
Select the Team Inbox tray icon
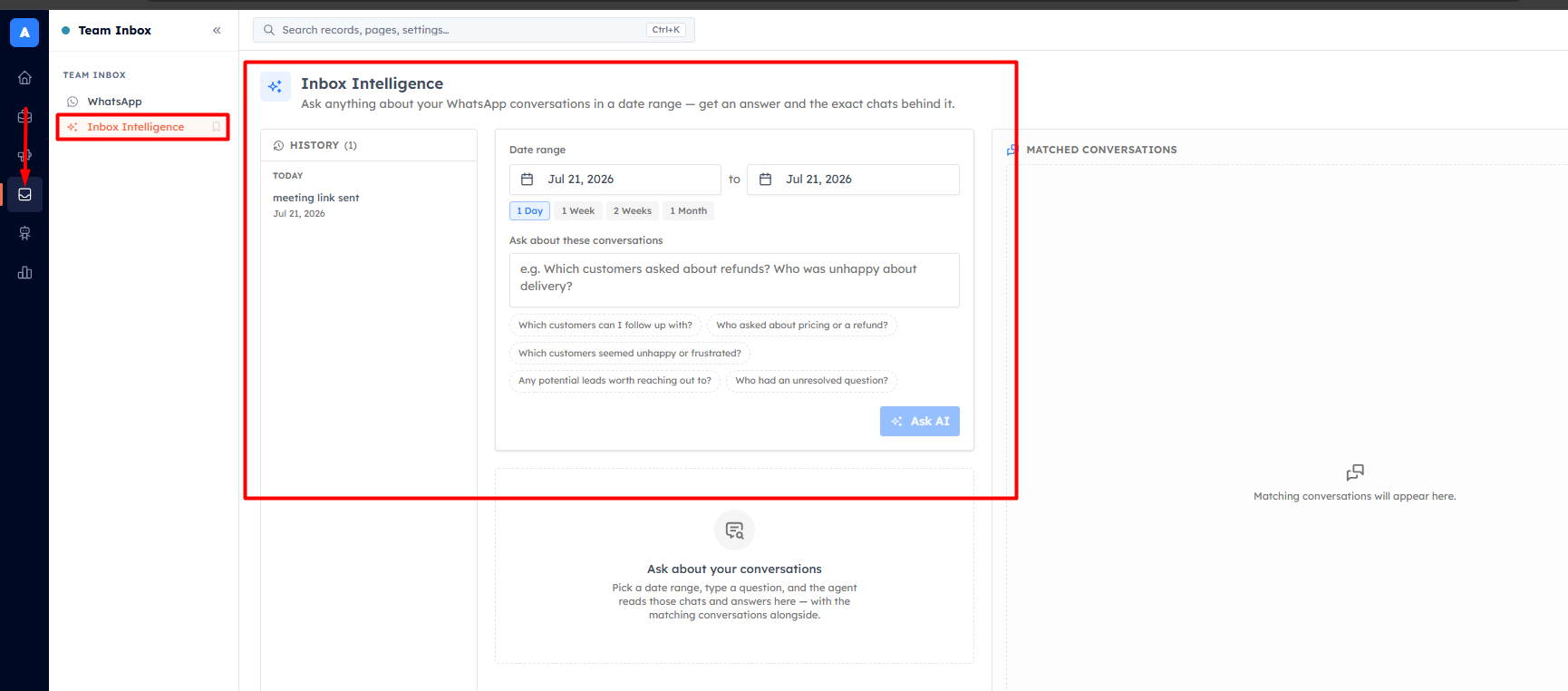pos(24,194)
